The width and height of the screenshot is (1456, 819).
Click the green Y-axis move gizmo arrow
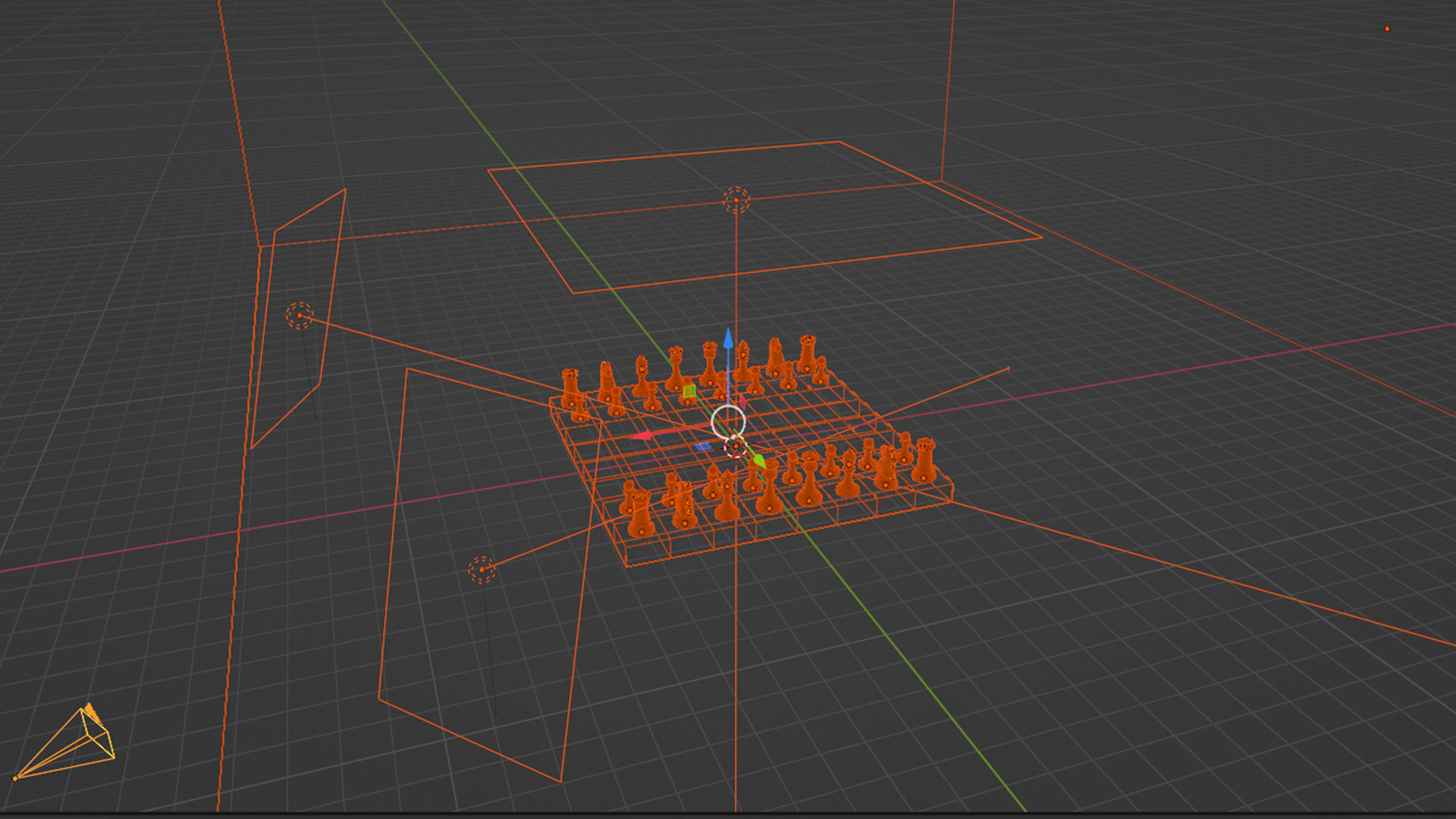[758, 460]
